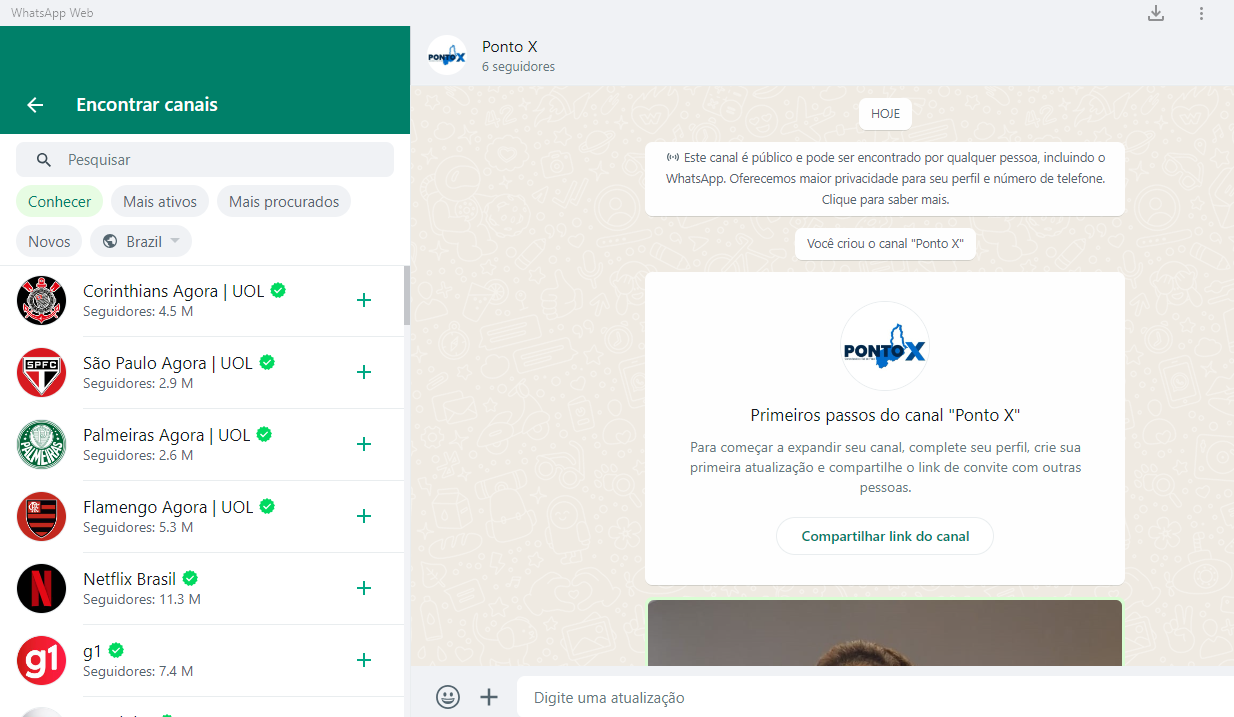Click the HOJE date label
Screen dimensions: 1234x717
coord(885,114)
